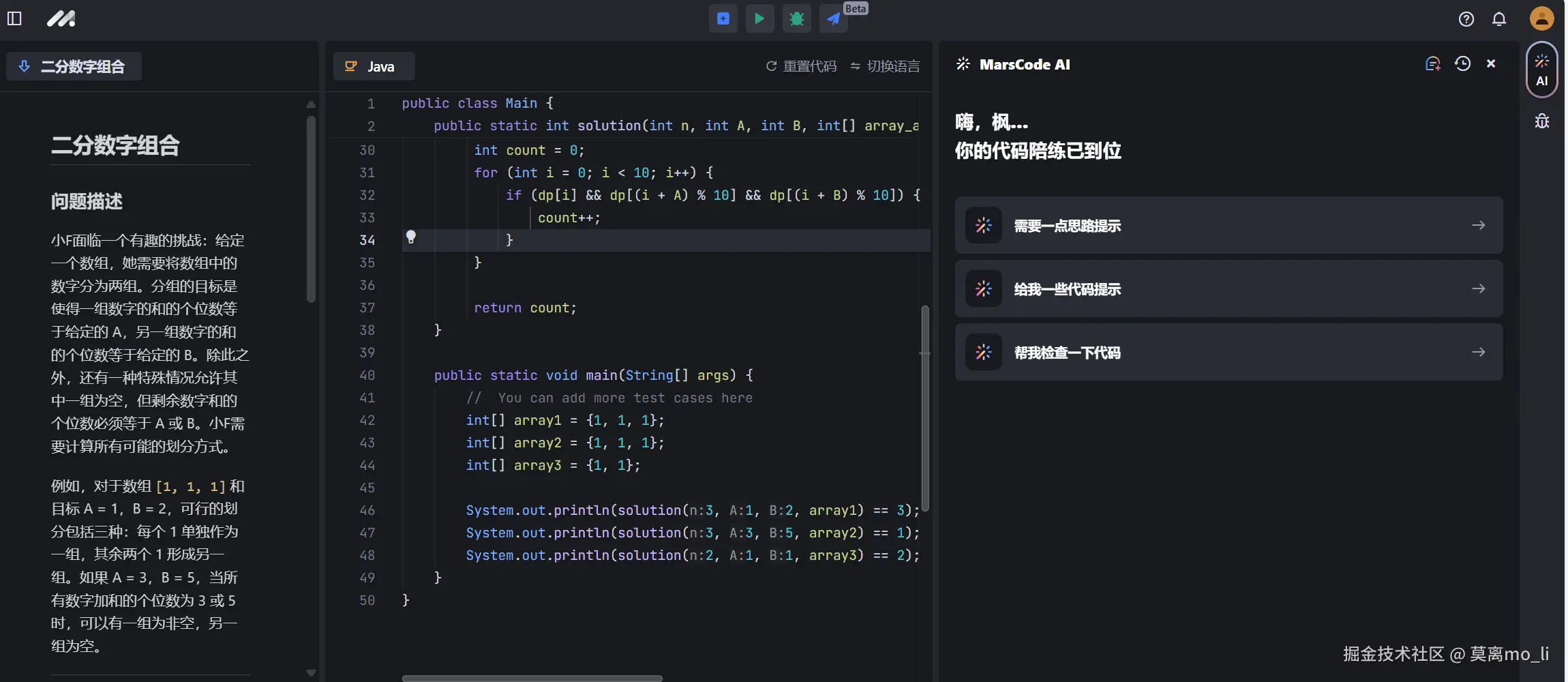Select the Java language tab
Viewport: 1568px width, 682px height.
(x=374, y=66)
